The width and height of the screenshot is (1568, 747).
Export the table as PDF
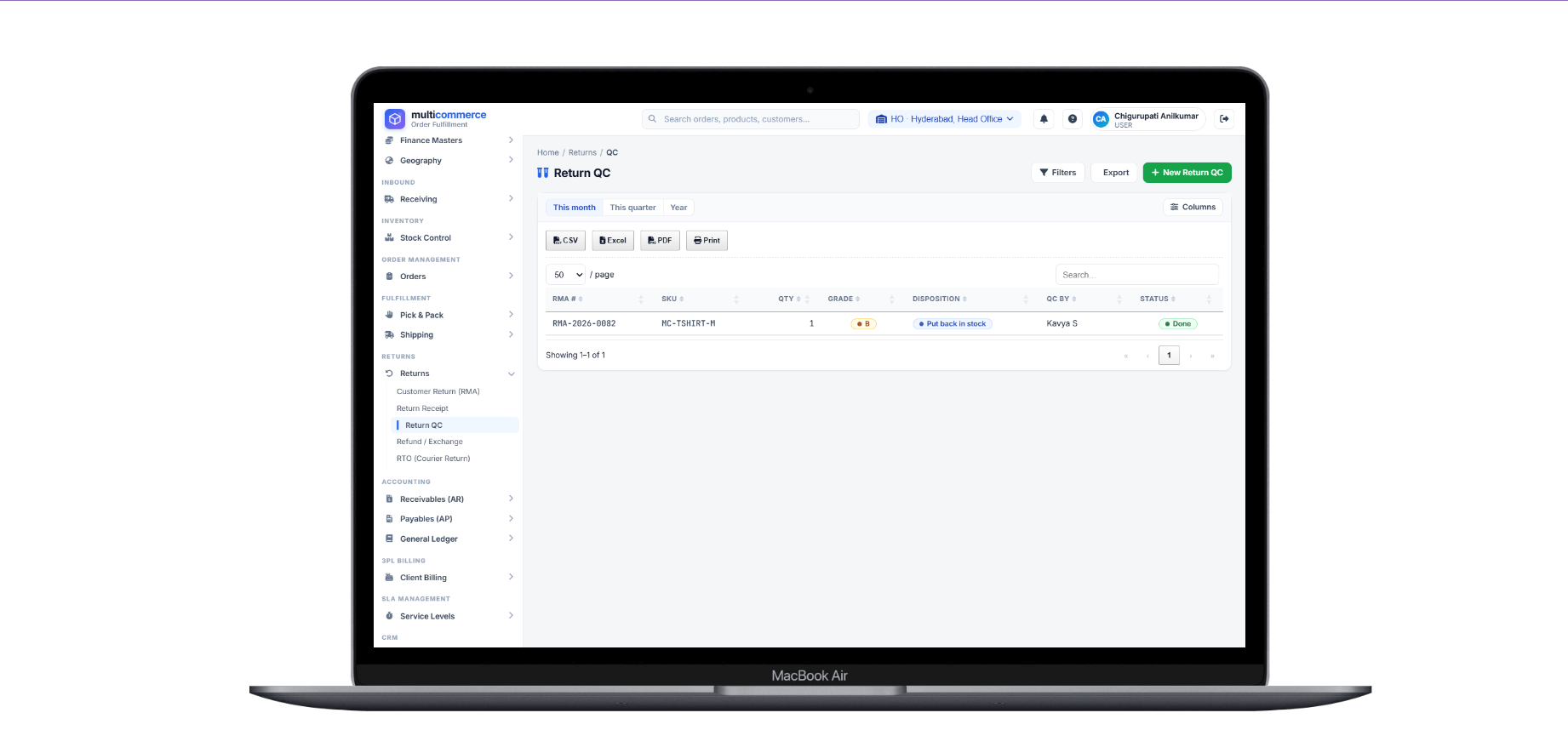[x=660, y=241]
